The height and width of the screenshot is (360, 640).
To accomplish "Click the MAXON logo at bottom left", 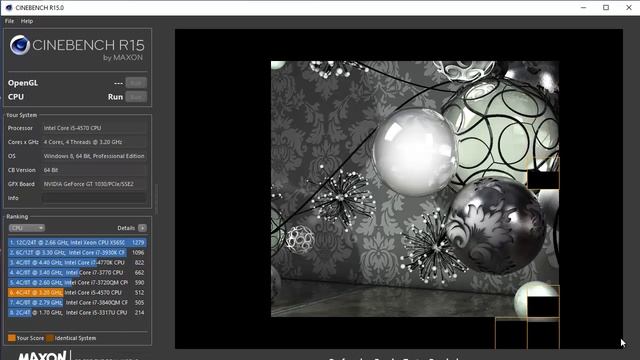I will pyautogui.click(x=42, y=356).
